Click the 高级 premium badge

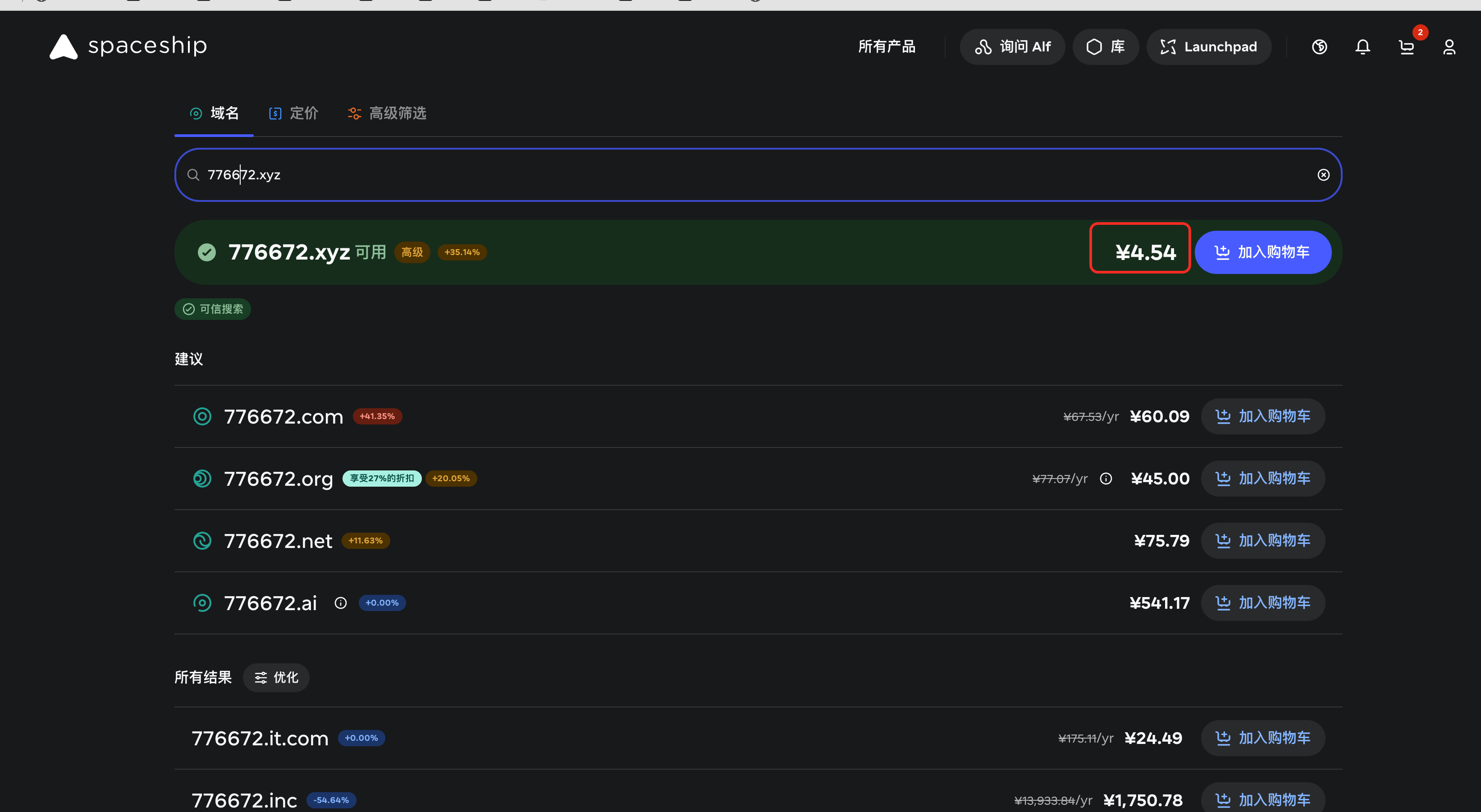(412, 252)
